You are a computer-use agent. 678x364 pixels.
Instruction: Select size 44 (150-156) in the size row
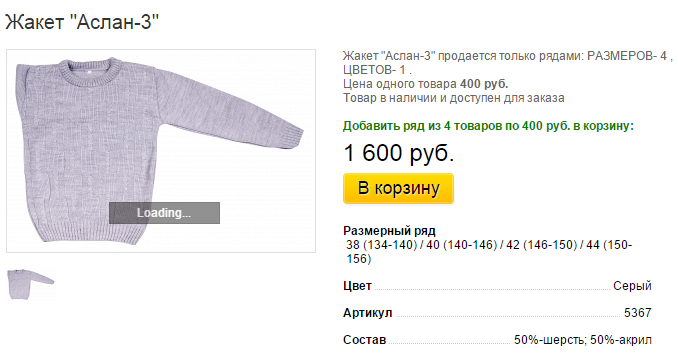click(489, 252)
